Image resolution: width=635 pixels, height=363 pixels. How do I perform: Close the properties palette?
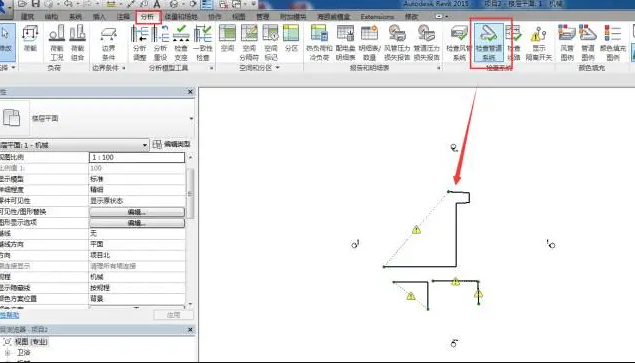[x=190, y=92]
